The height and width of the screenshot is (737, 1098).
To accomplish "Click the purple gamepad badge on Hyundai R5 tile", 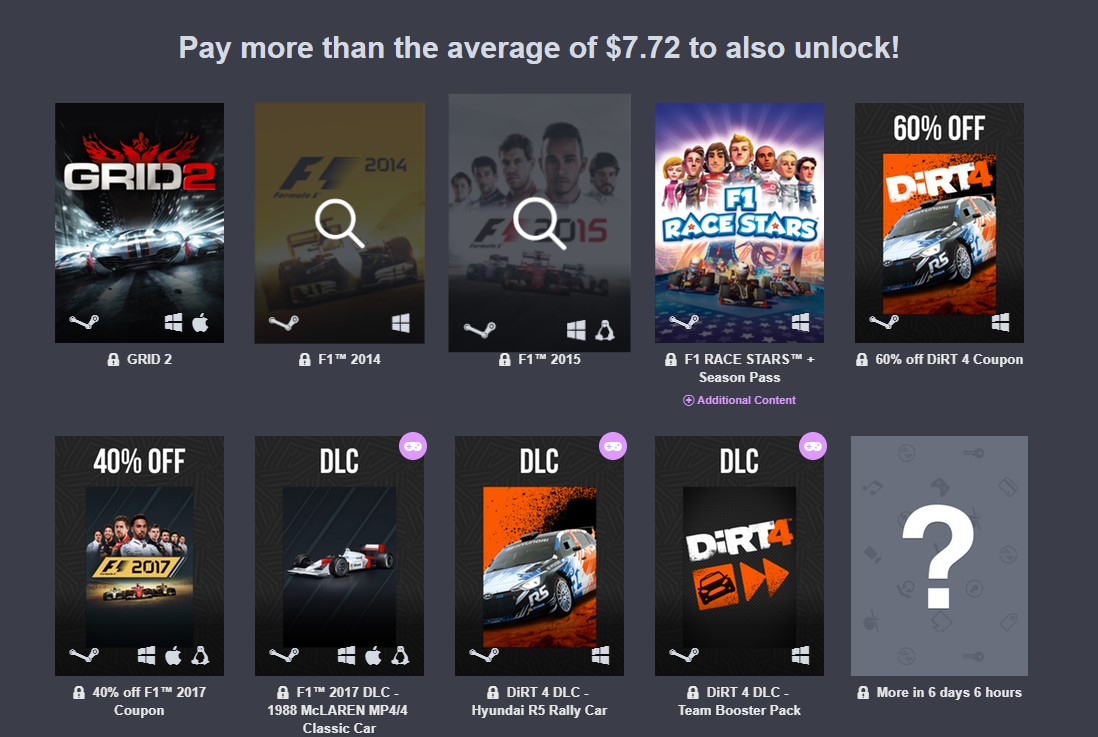I will 613,446.
